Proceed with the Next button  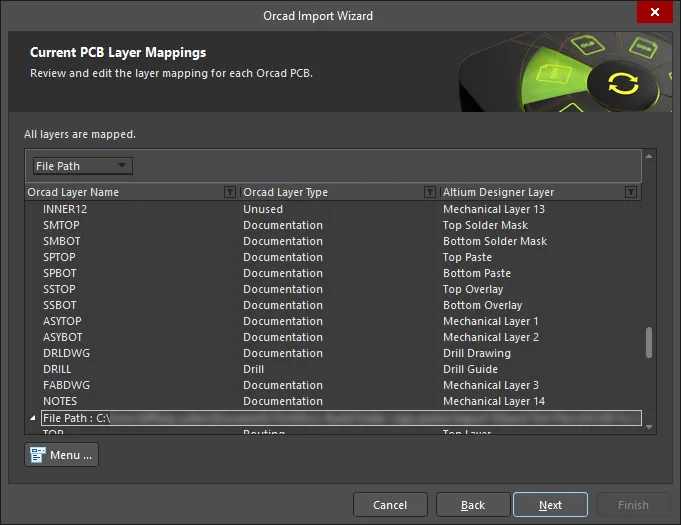pos(550,505)
